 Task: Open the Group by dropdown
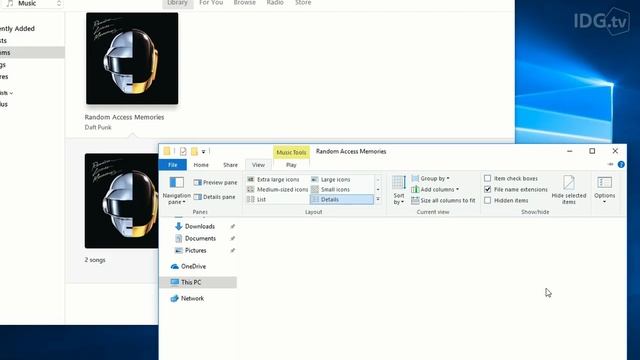(x=431, y=178)
